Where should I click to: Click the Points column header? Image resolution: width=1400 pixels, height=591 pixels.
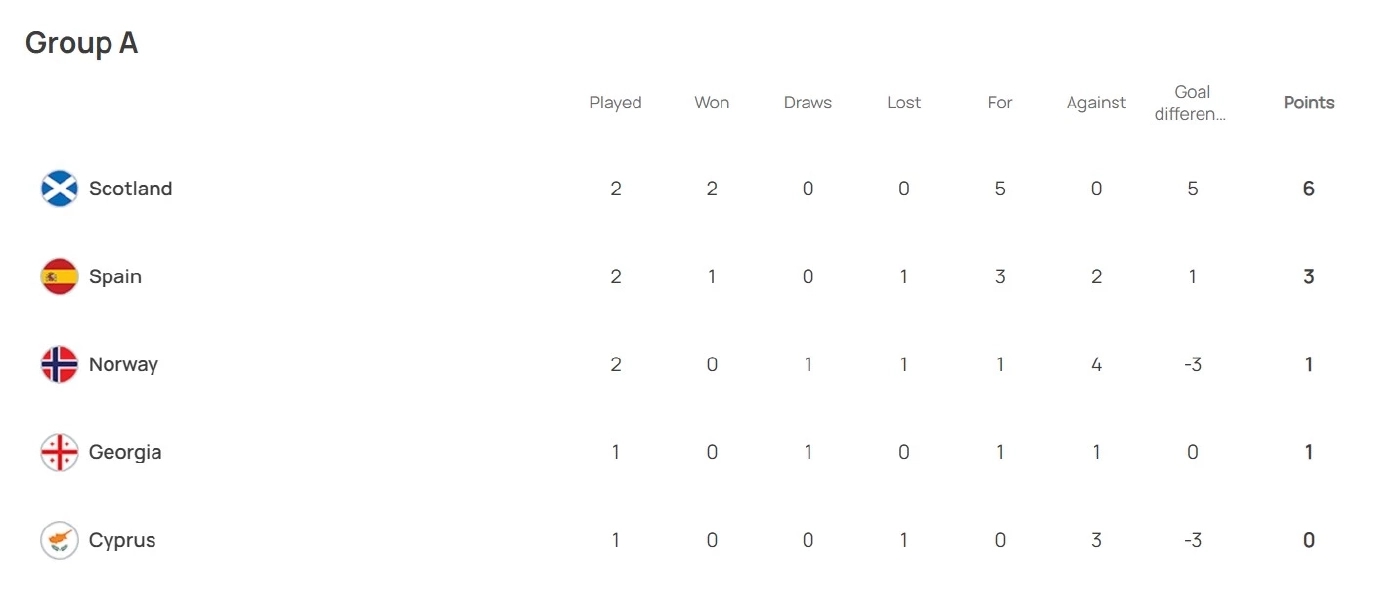click(x=1309, y=103)
